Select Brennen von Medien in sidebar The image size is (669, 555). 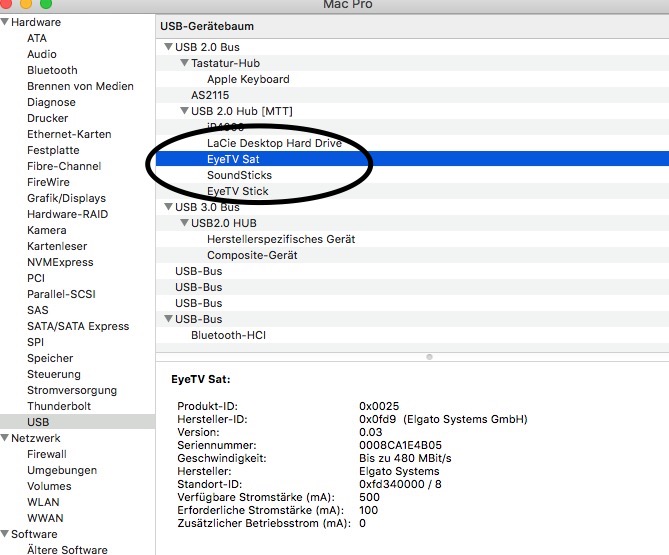point(80,86)
